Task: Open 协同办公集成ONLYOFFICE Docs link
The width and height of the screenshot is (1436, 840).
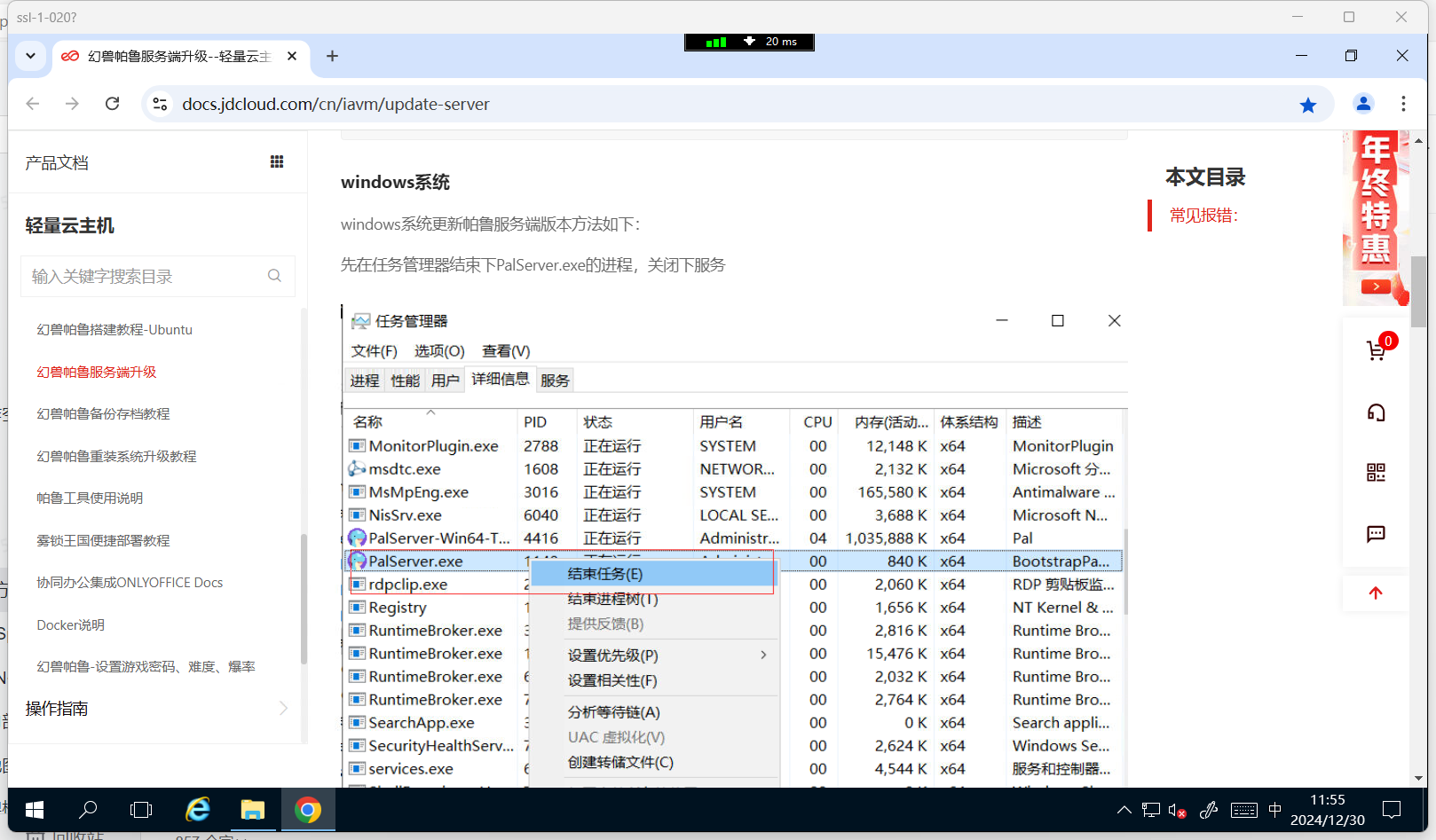Action: click(x=130, y=583)
